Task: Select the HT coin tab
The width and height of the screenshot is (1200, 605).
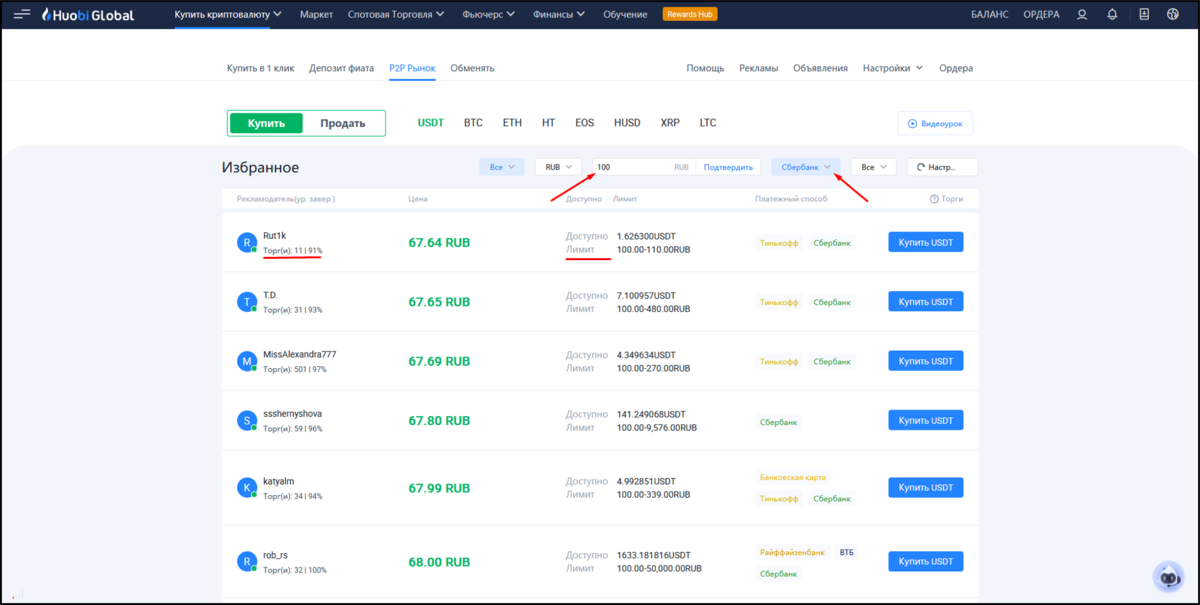Action: click(548, 123)
